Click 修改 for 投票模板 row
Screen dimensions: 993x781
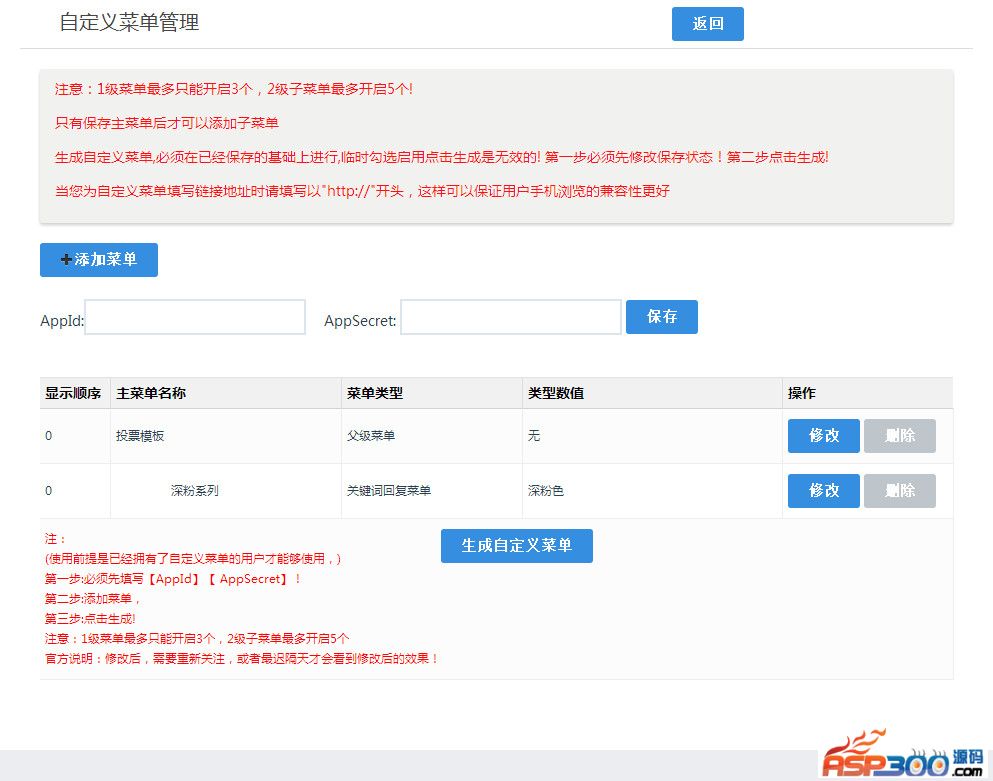[823, 436]
